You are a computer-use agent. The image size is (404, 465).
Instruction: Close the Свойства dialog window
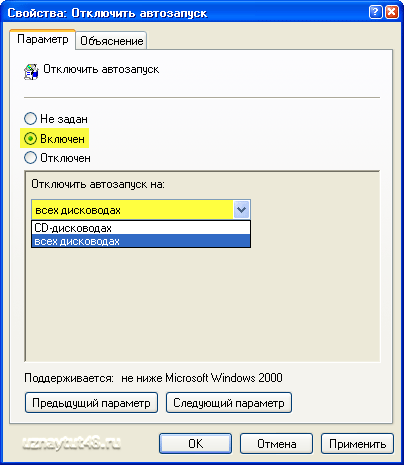pyautogui.click(x=392, y=12)
